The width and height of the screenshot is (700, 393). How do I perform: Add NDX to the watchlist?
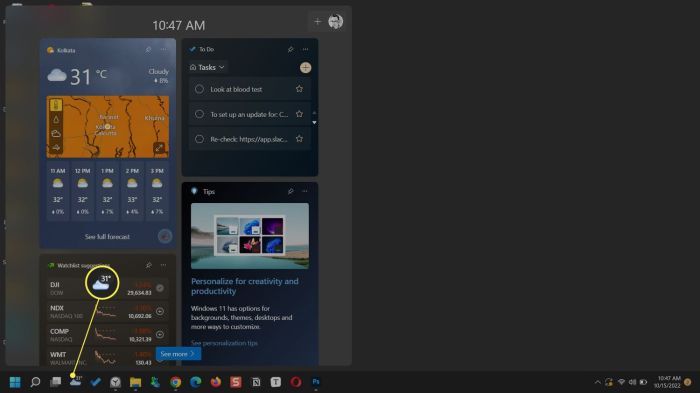[x=160, y=311]
